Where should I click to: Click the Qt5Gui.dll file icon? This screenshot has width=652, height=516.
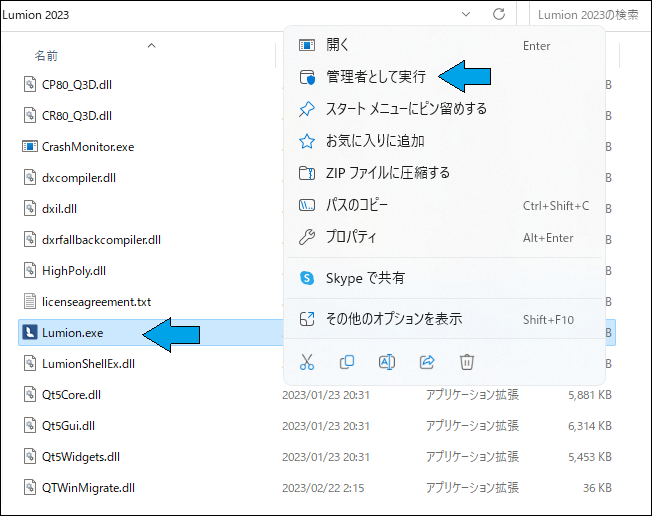[x=30, y=425]
